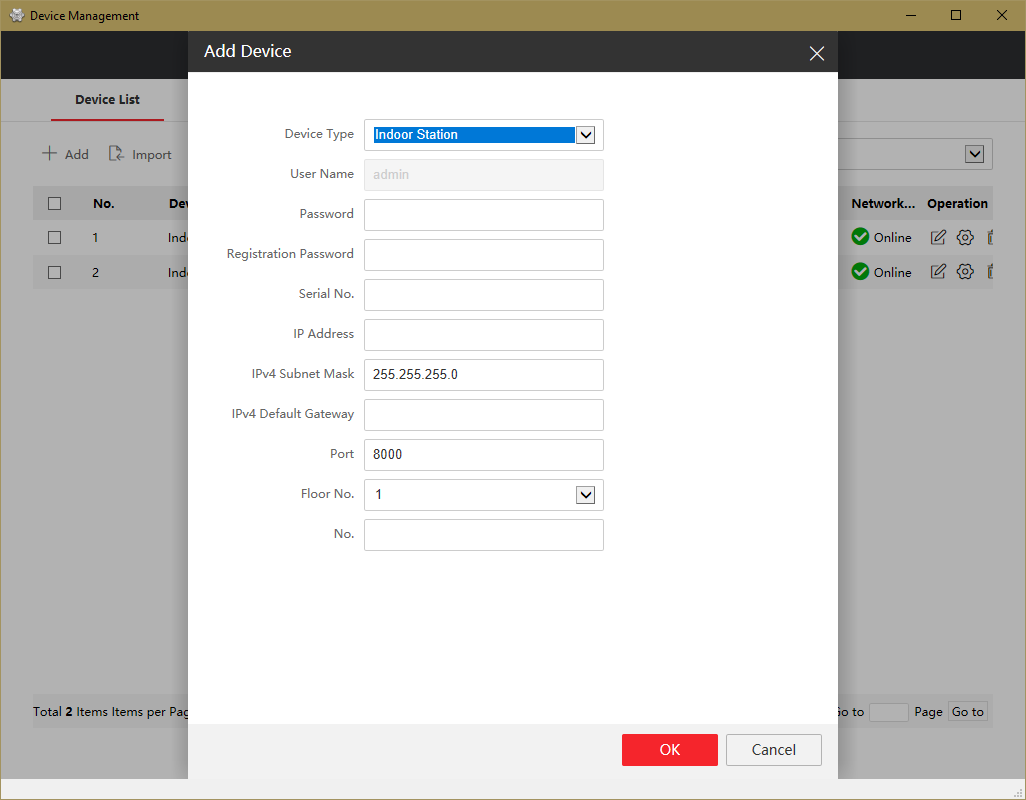Click the Registration Password field
Image resolution: width=1026 pixels, height=800 pixels.
pos(484,254)
